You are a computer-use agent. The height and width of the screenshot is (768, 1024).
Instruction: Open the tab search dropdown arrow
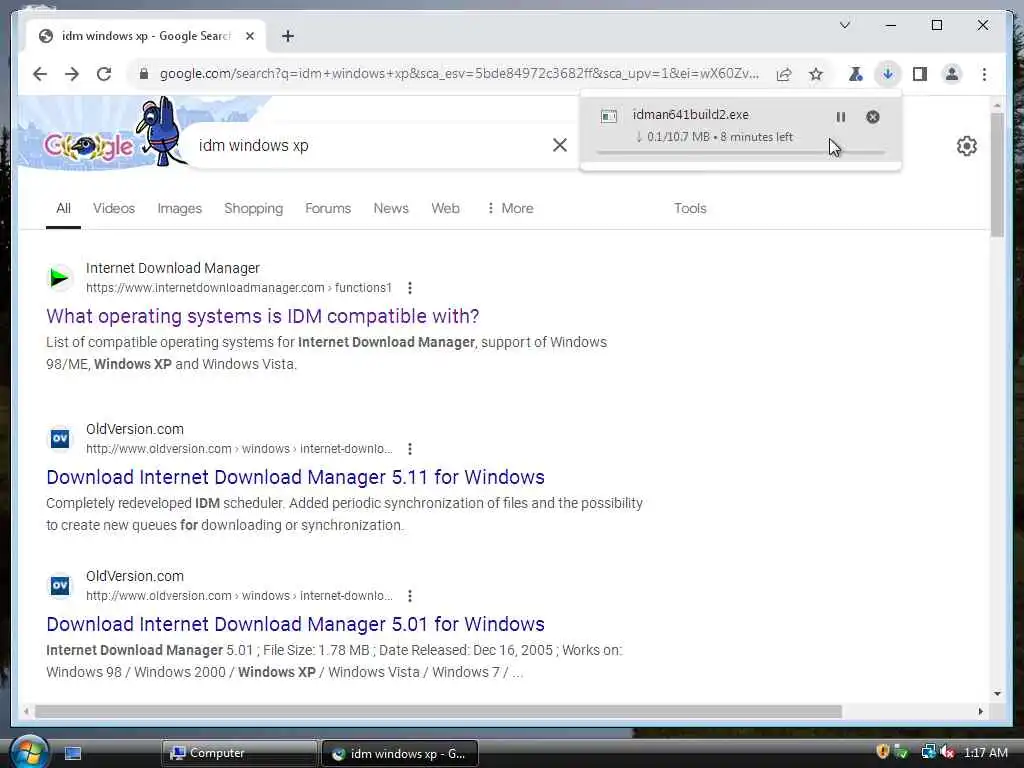pyautogui.click(x=844, y=25)
